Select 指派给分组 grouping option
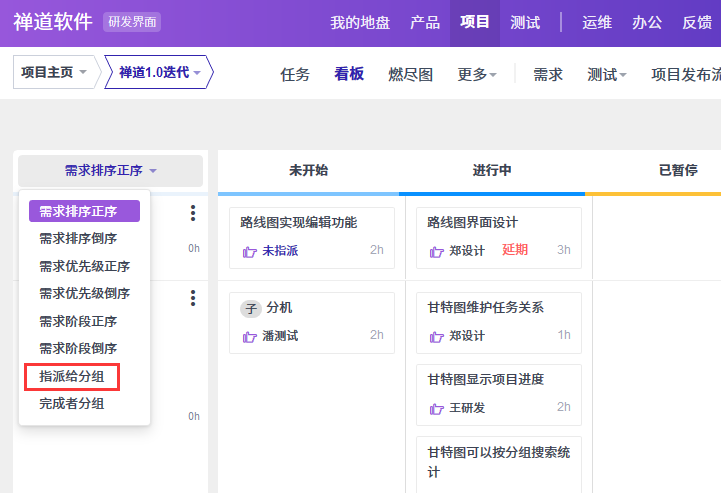Screen dimensions: 721x493 [71, 377]
